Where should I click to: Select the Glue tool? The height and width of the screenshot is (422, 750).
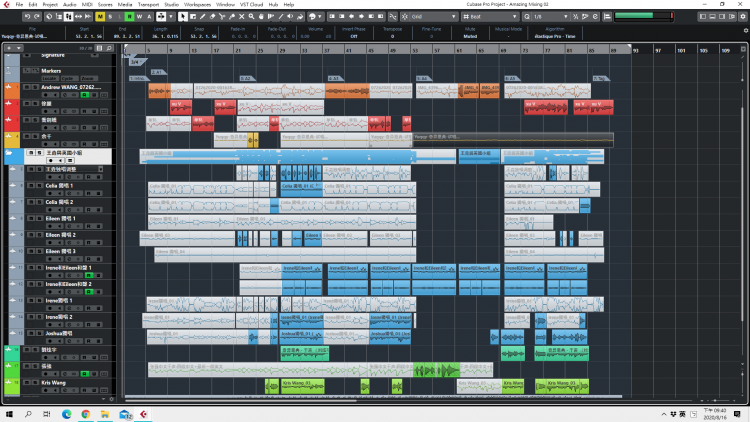pyautogui.click(x=232, y=17)
